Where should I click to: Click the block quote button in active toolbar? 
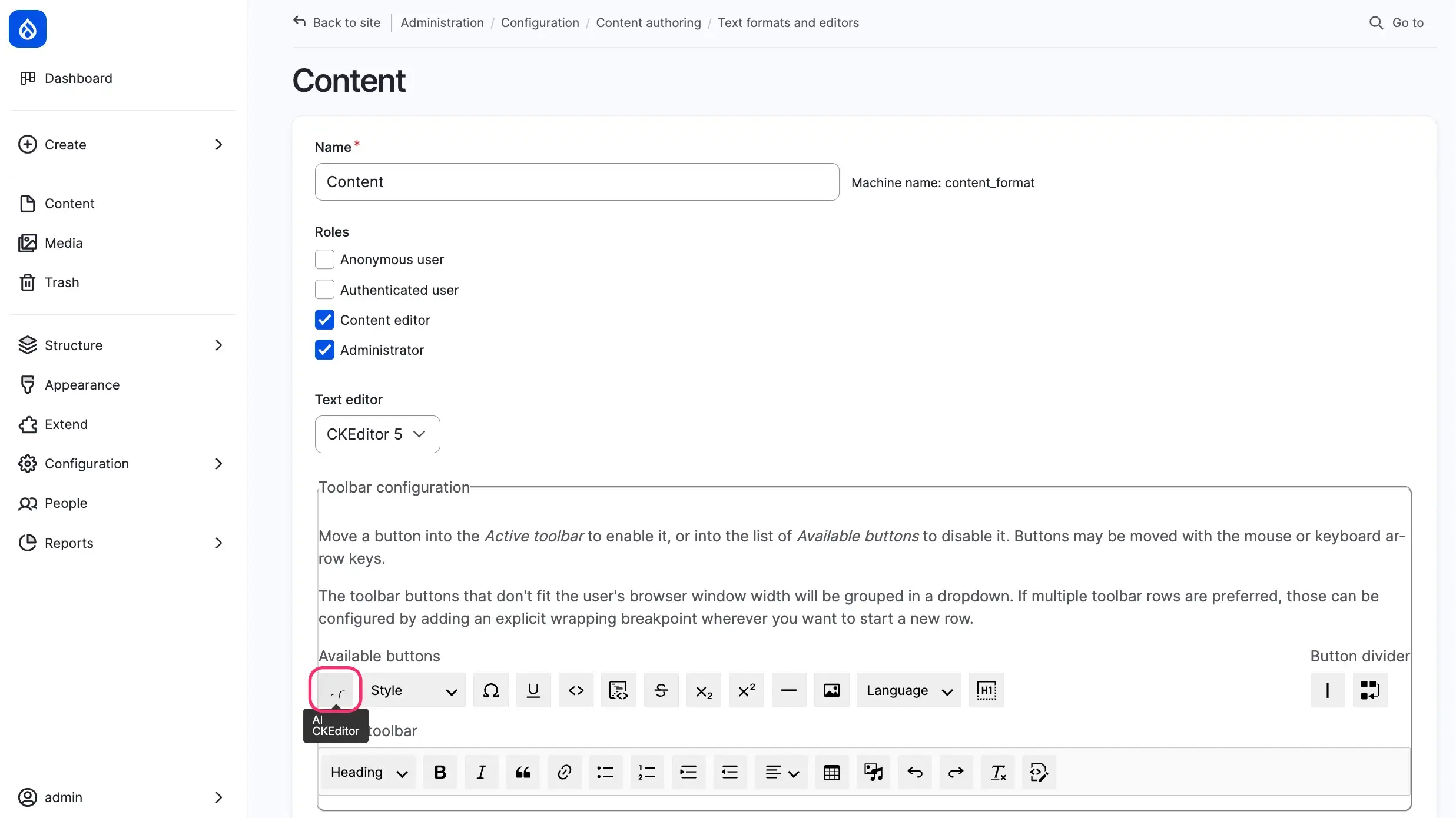pos(523,772)
